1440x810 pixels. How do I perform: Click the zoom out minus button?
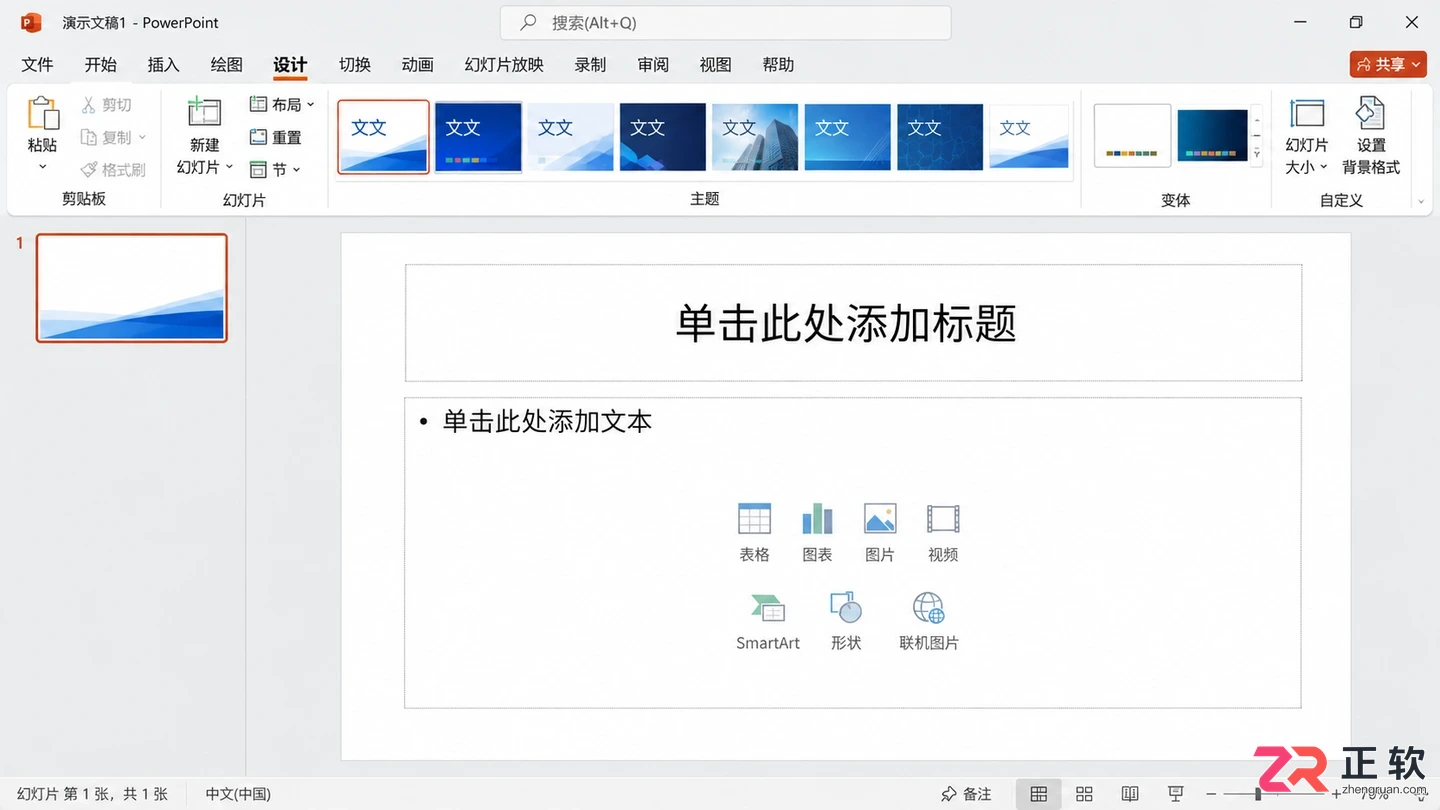(1211, 794)
